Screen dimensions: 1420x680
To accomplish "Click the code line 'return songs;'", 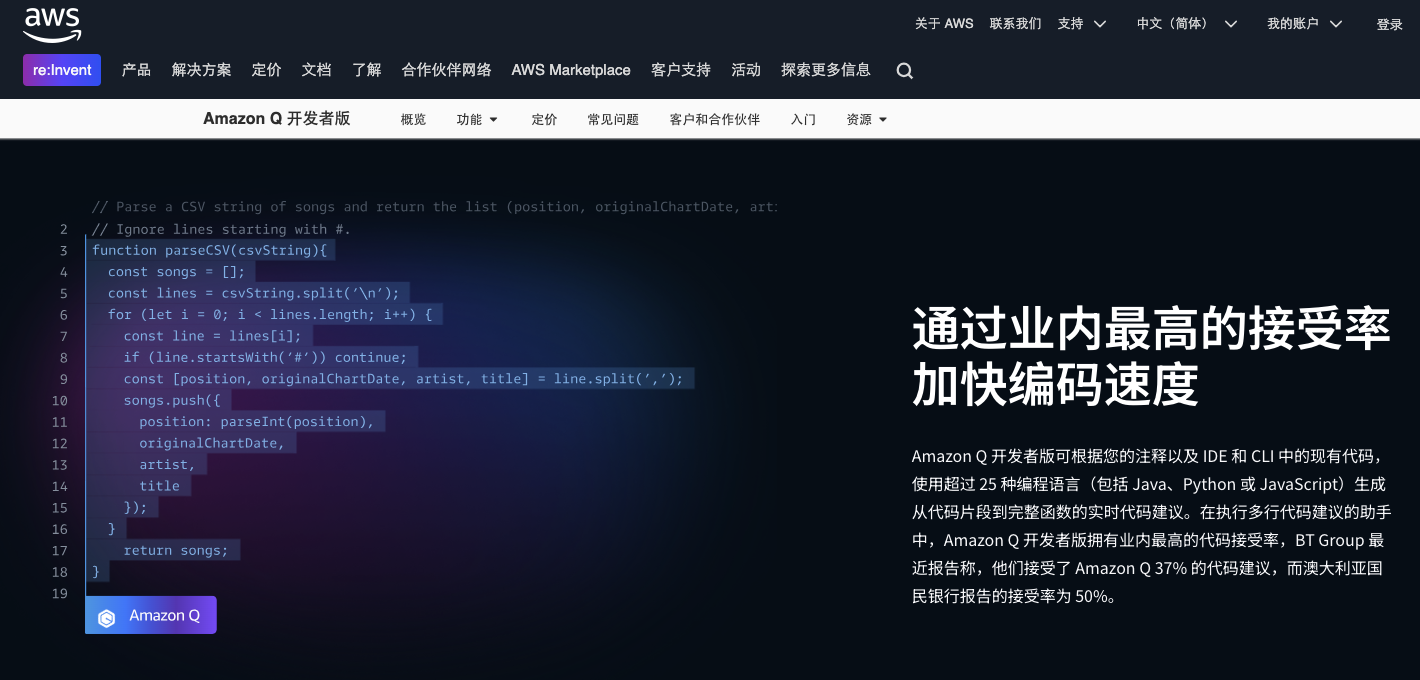I will pos(176,551).
